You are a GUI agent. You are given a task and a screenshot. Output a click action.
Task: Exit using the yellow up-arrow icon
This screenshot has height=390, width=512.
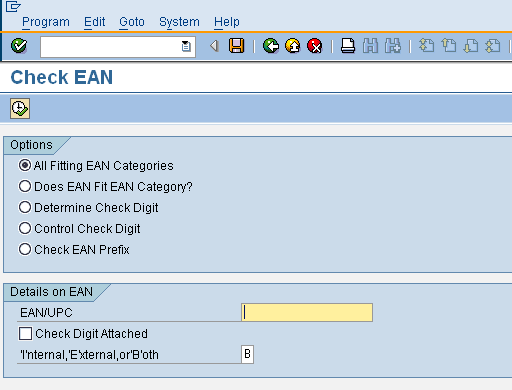293,46
